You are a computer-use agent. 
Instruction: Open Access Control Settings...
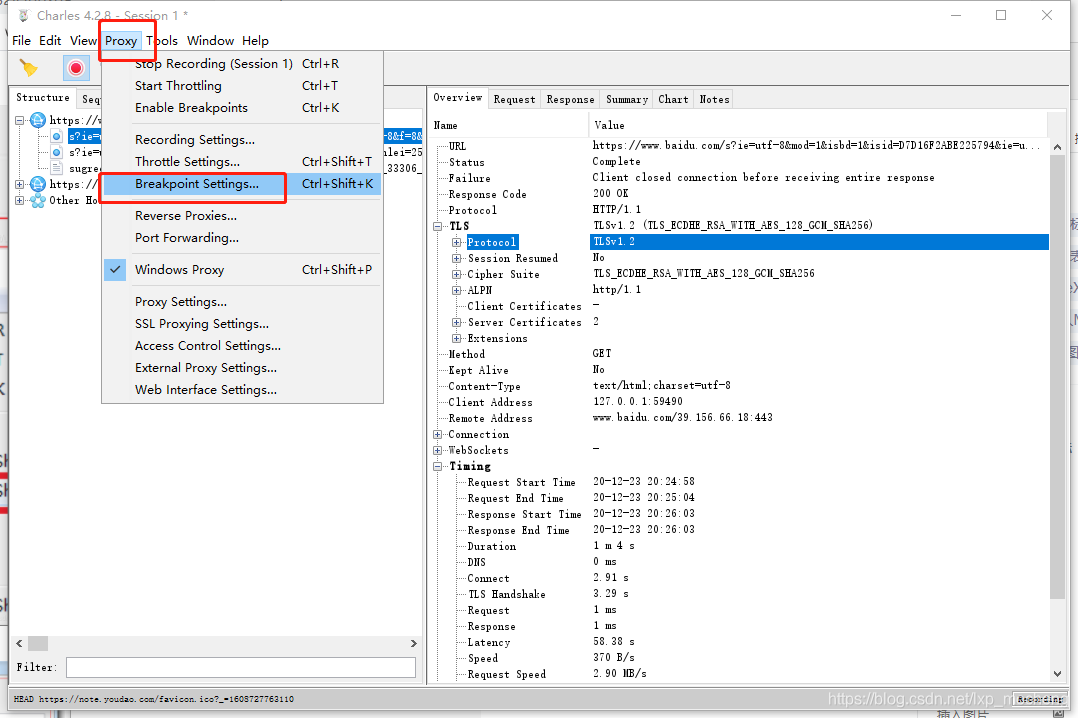coord(242,346)
